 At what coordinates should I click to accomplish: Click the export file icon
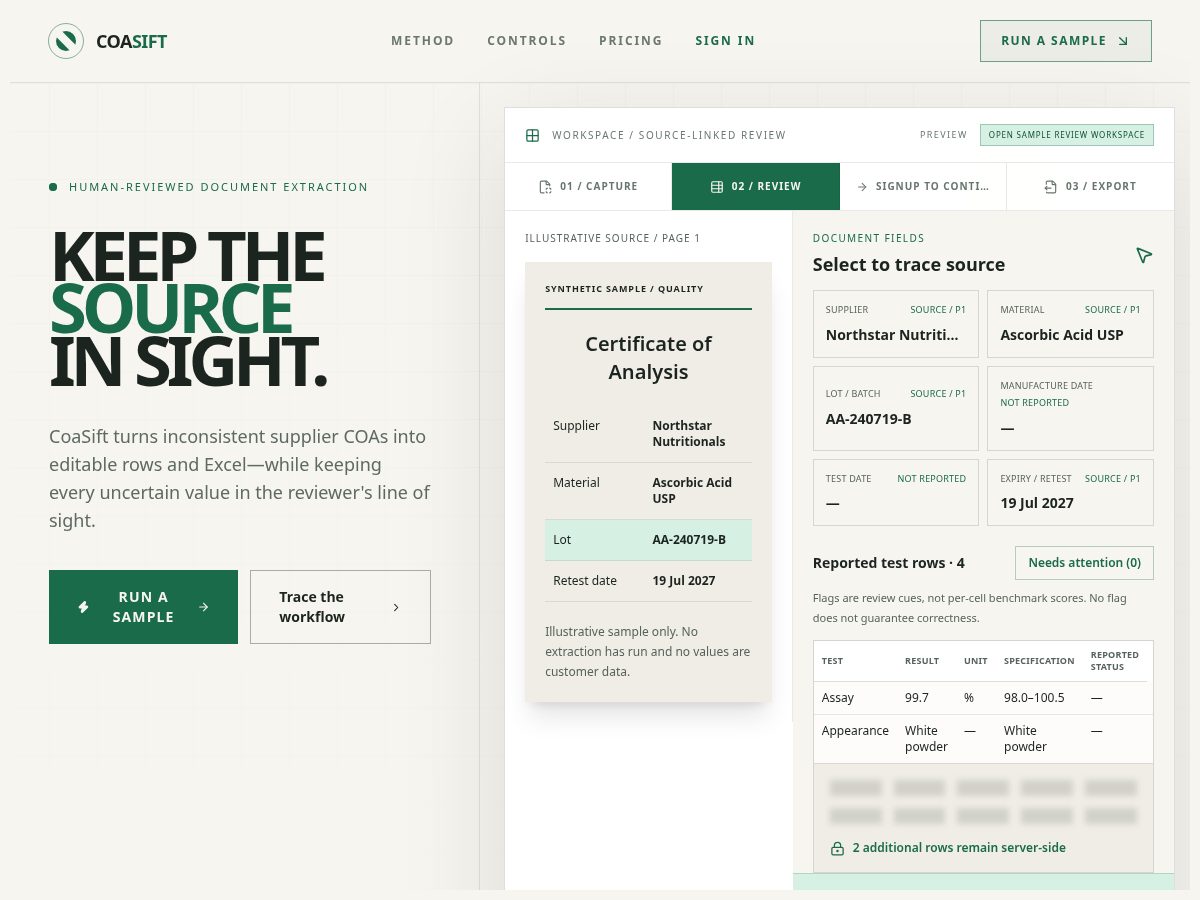[x=1050, y=187]
